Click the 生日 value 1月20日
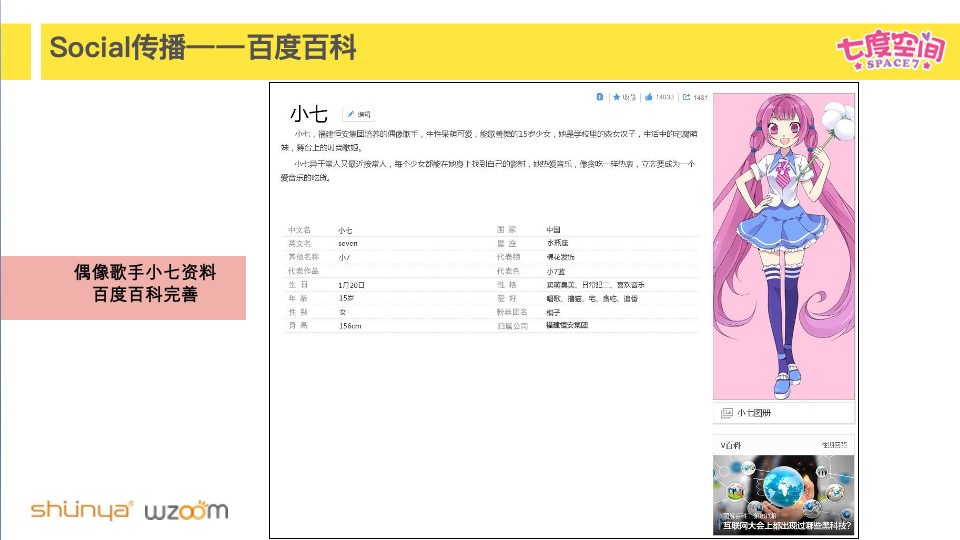Screen dimensions: 960x540 351,285
